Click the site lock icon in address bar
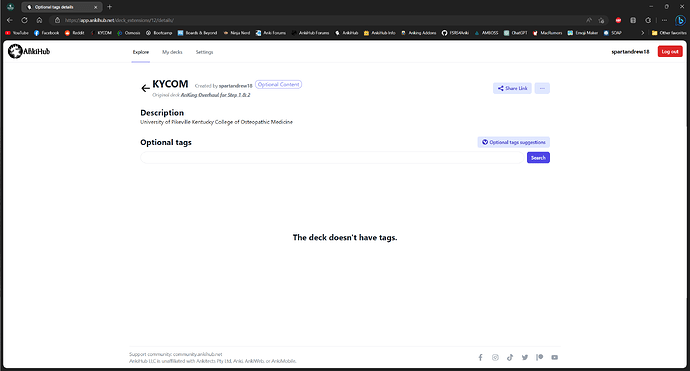Screen dimensions: 690x371 click(57, 20)
